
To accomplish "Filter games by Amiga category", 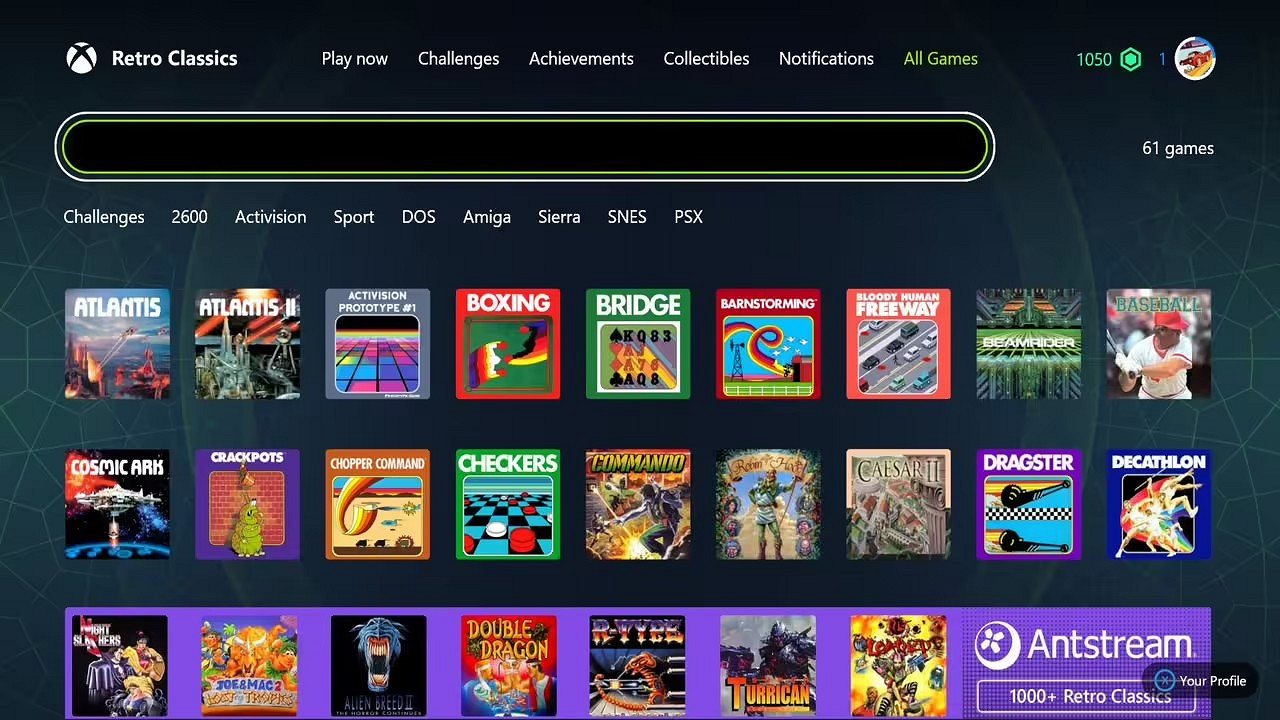I will [x=487, y=217].
